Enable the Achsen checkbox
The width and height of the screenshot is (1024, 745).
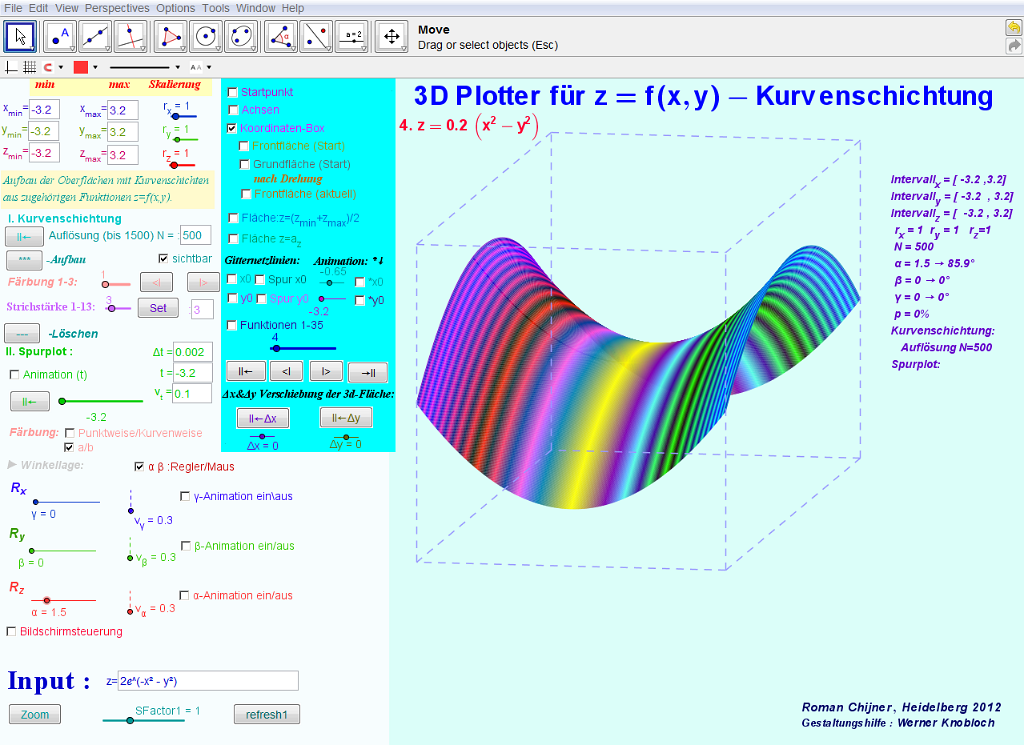[233, 110]
